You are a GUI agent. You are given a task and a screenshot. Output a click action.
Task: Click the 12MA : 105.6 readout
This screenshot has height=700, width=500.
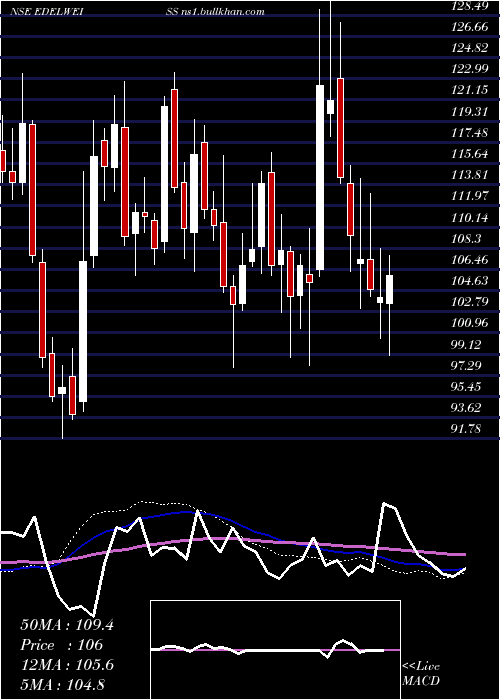pyautogui.click(x=67, y=665)
